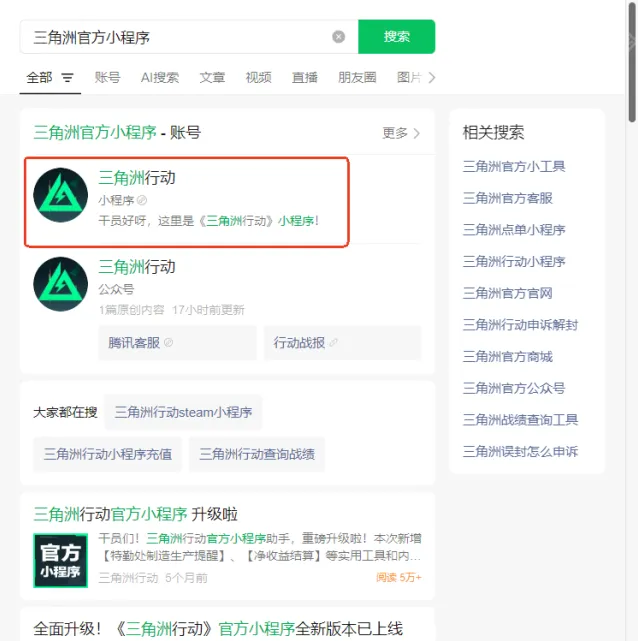Open the 三角洲行动 小程序 result title
638x641 pixels.
pos(137,178)
